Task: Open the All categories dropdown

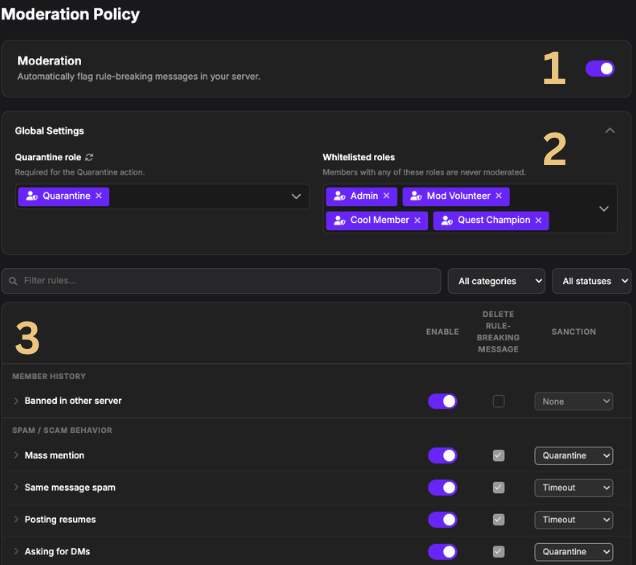Action: coord(496,281)
